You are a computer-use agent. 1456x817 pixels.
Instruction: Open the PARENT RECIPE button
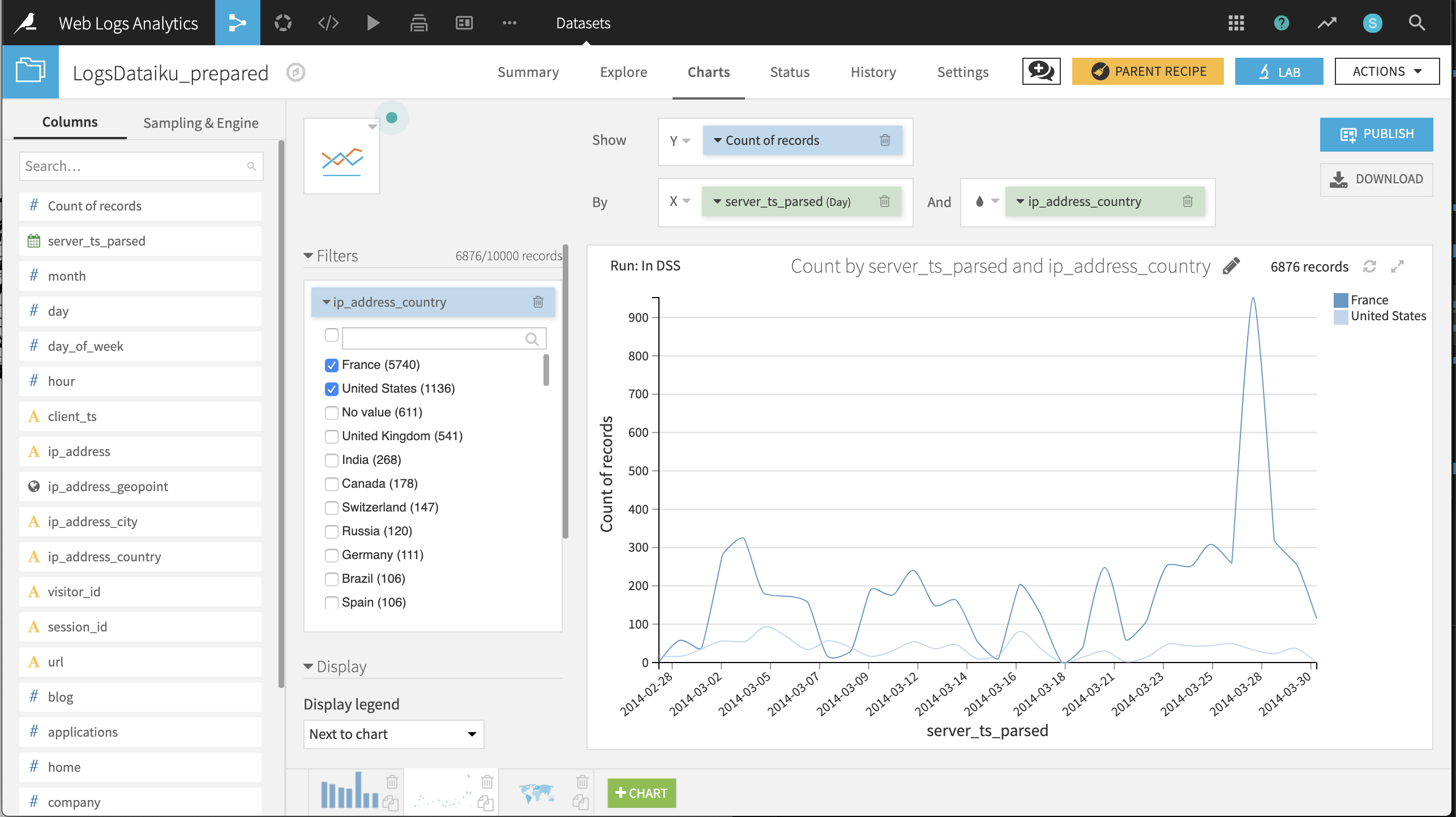pos(1147,71)
